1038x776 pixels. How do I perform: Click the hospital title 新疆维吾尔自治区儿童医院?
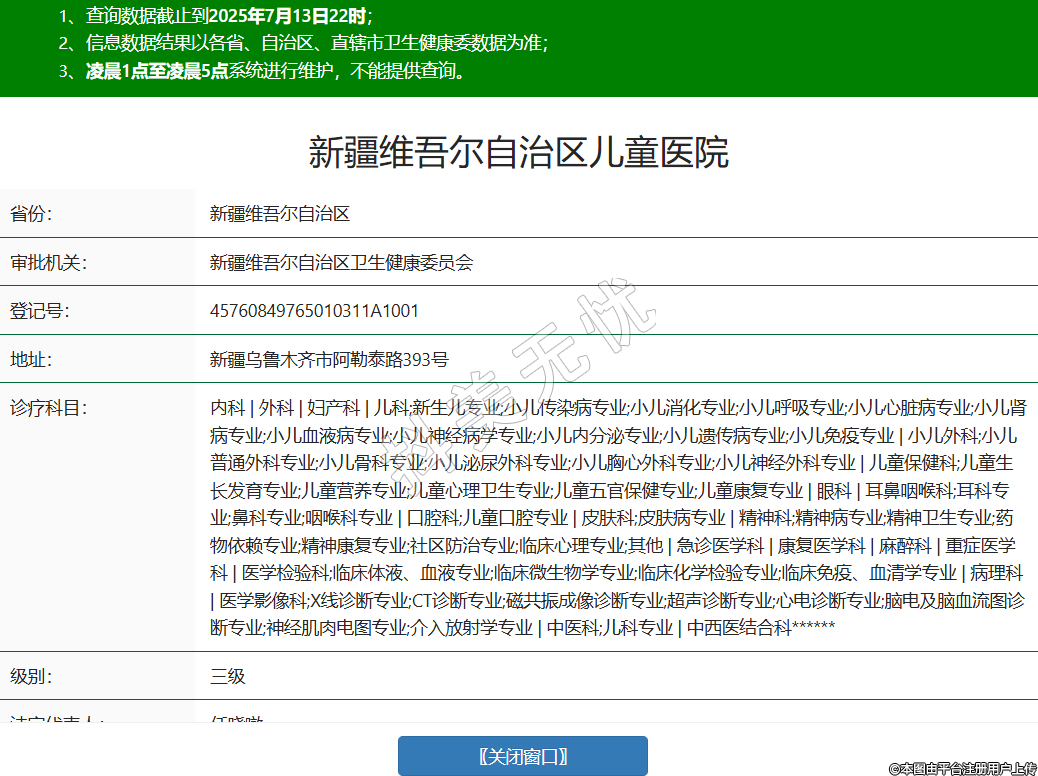pyautogui.click(x=518, y=152)
